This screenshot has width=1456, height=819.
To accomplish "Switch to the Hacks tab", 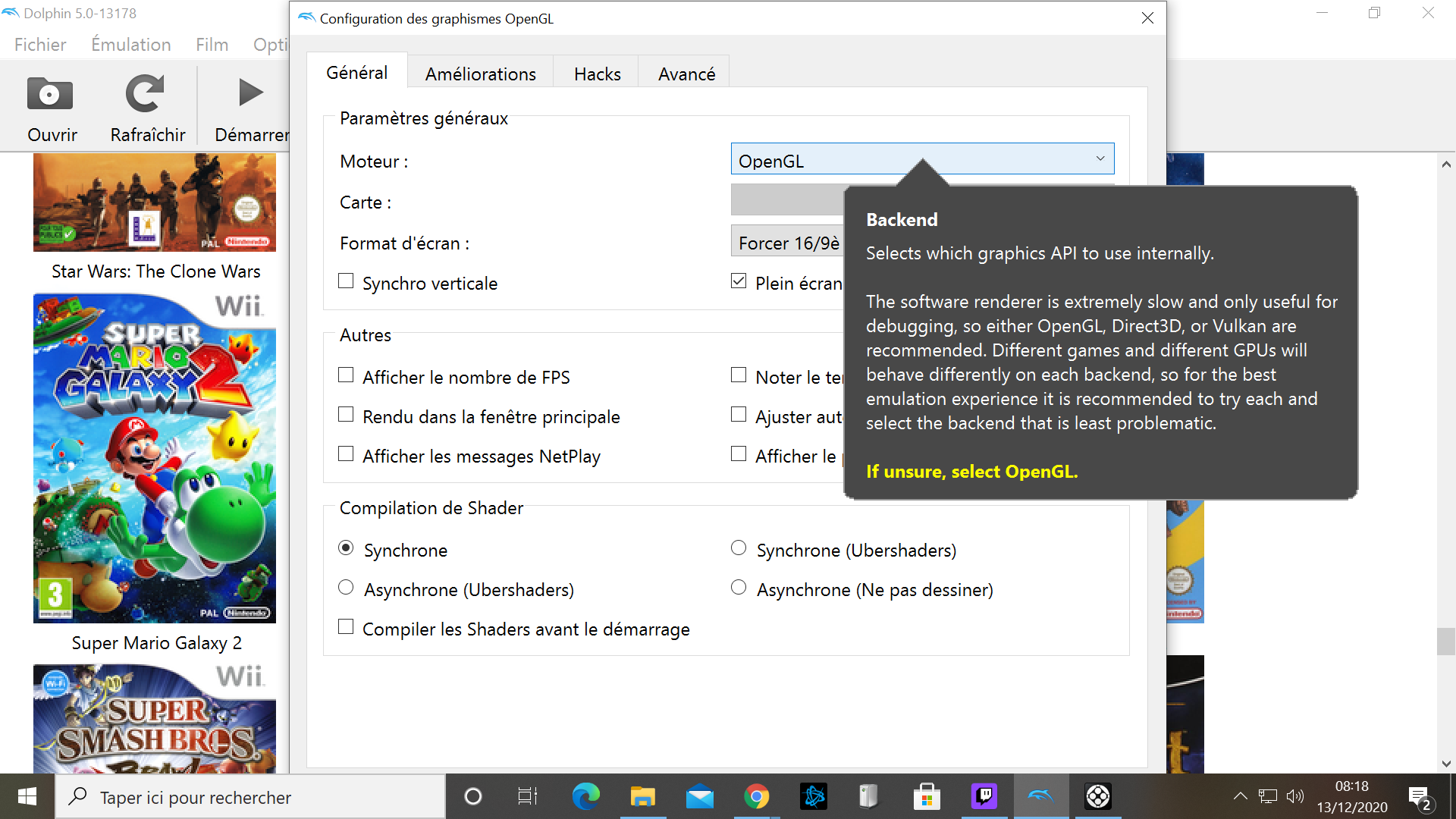I will point(598,74).
